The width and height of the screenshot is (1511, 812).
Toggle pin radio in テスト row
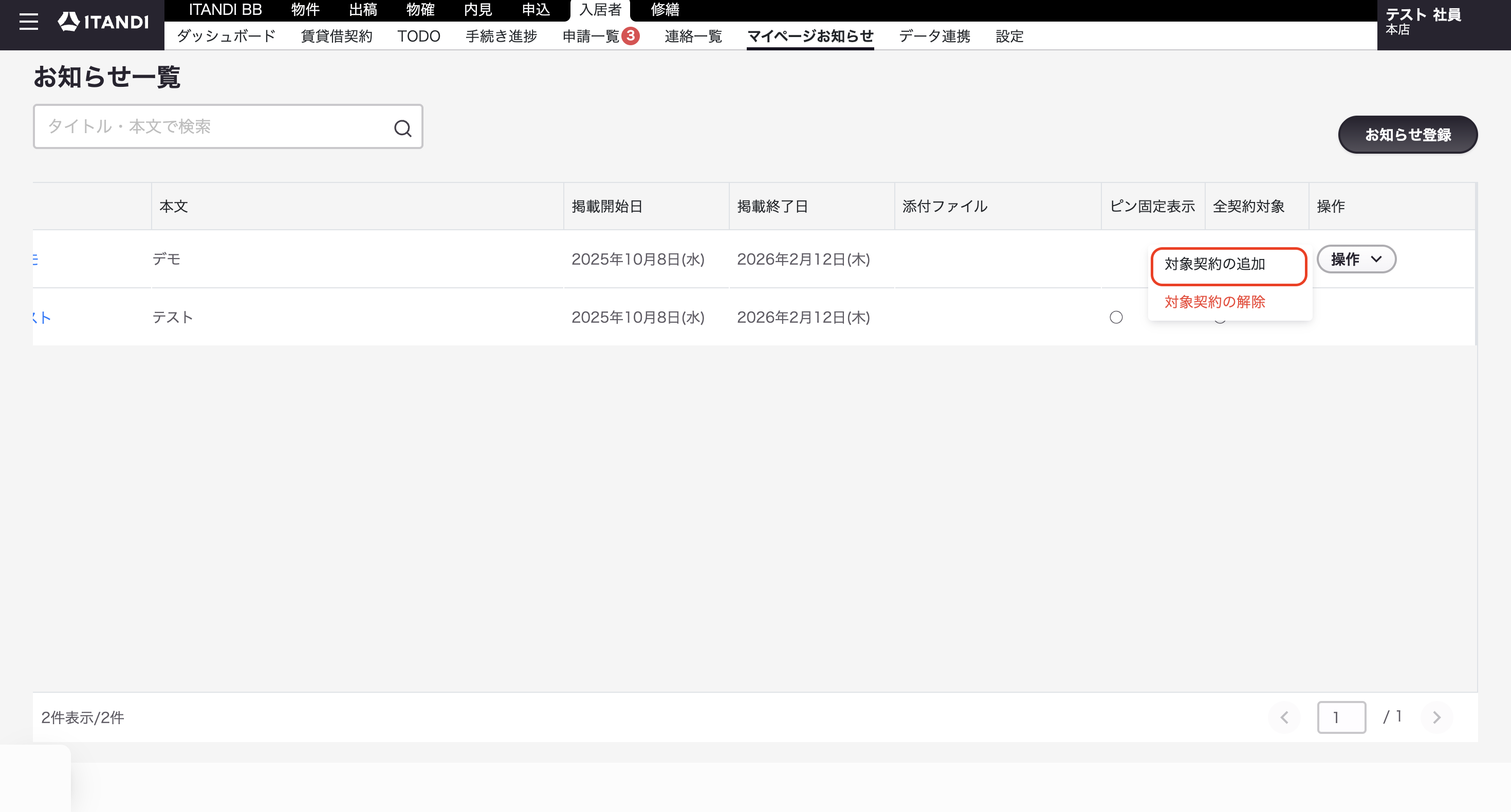tap(1116, 318)
